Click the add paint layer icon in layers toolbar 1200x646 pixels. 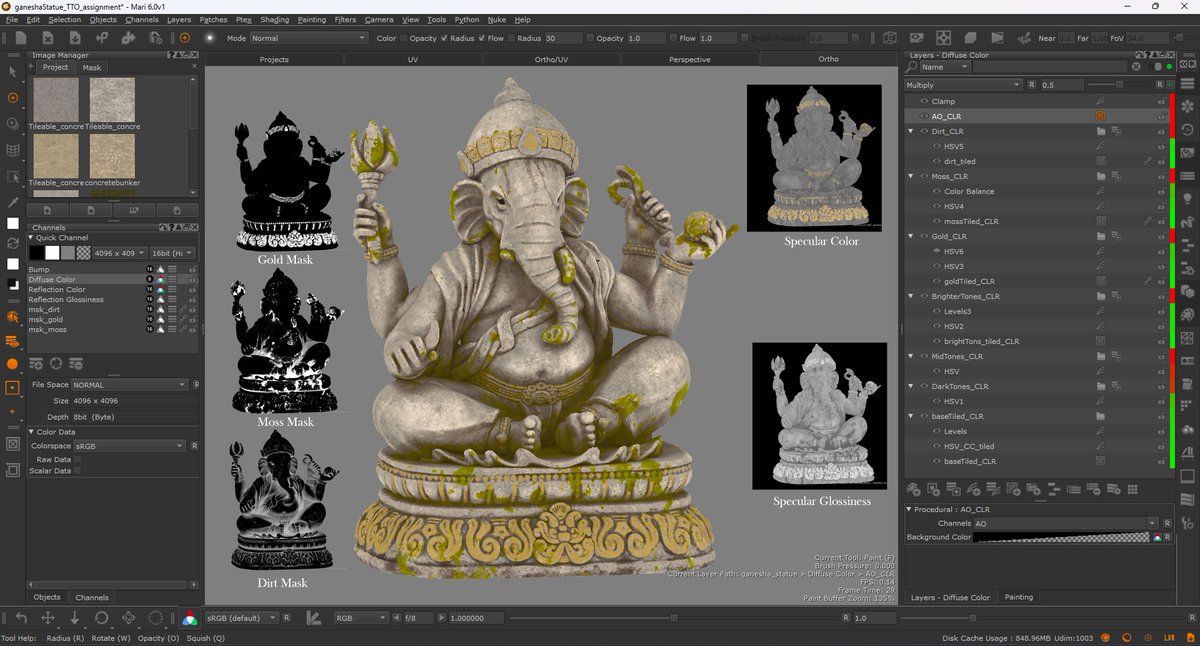point(913,489)
